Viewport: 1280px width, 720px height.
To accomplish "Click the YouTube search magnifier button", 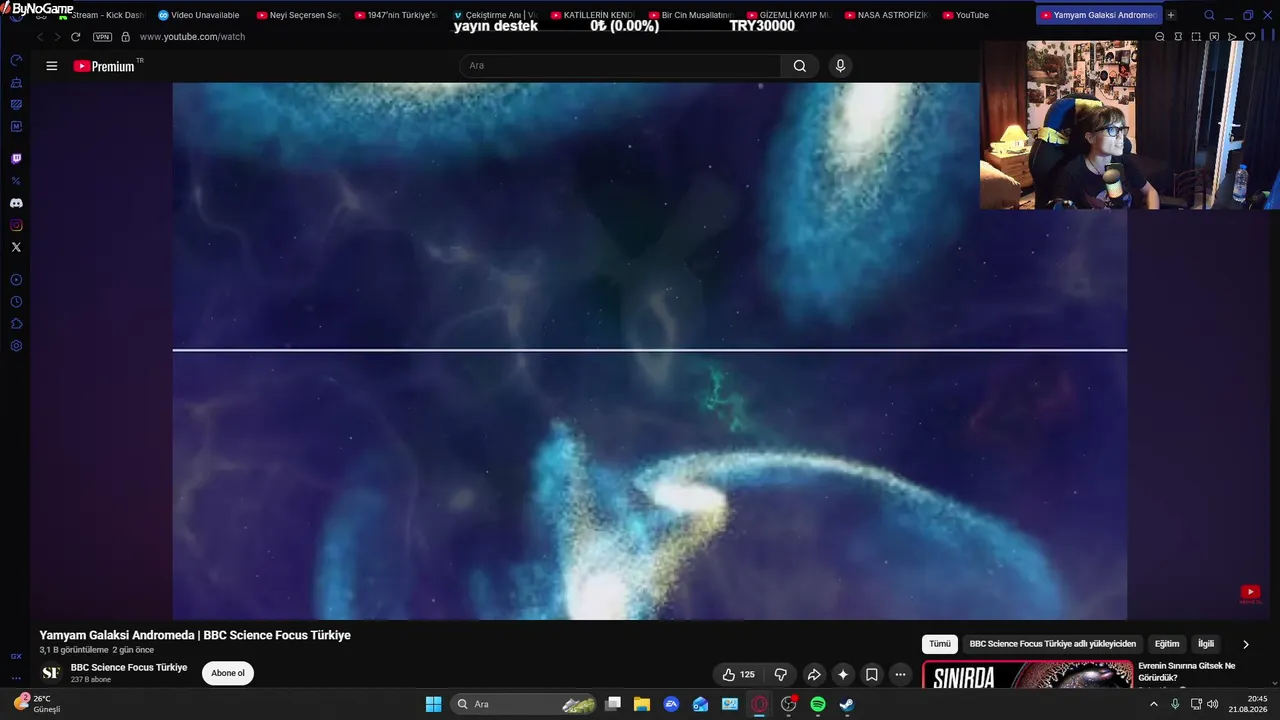I will click(x=800, y=66).
